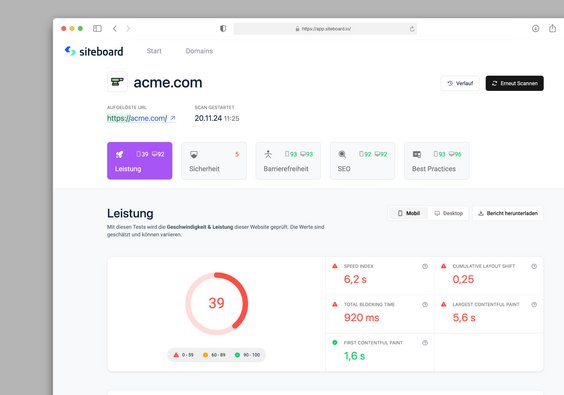Click the siteboard logo
564x395 pixels.
coord(94,51)
